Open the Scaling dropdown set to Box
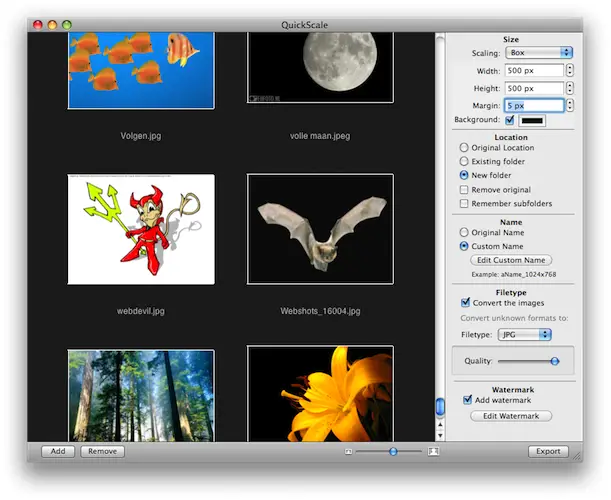The width and height of the screenshot is (611, 500). pos(539,52)
